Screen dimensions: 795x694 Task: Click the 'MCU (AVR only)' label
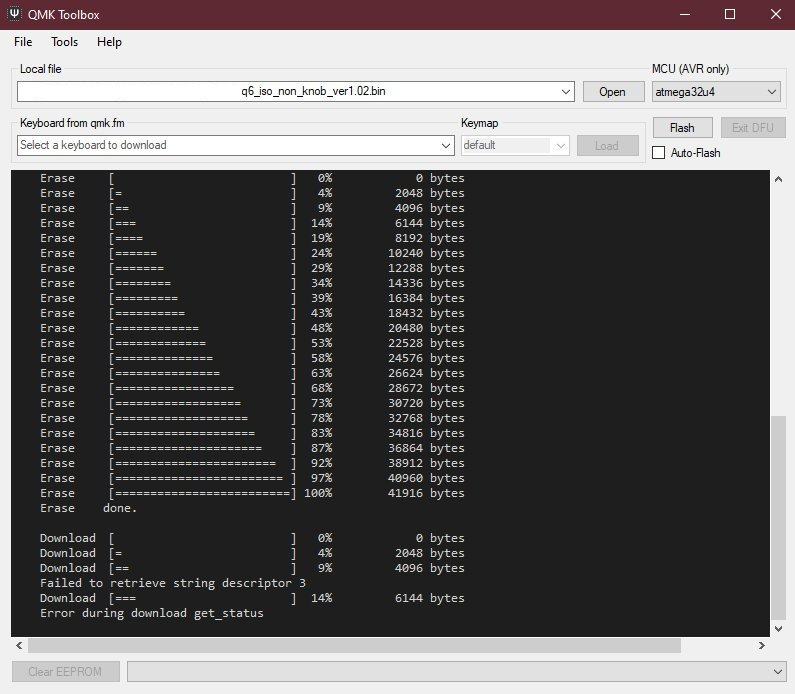690,69
